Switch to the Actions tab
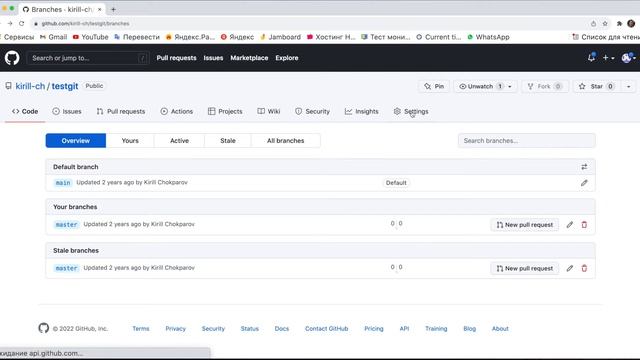Image resolution: width=640 pixels, height=360 pixels. (x=177, y=111)
